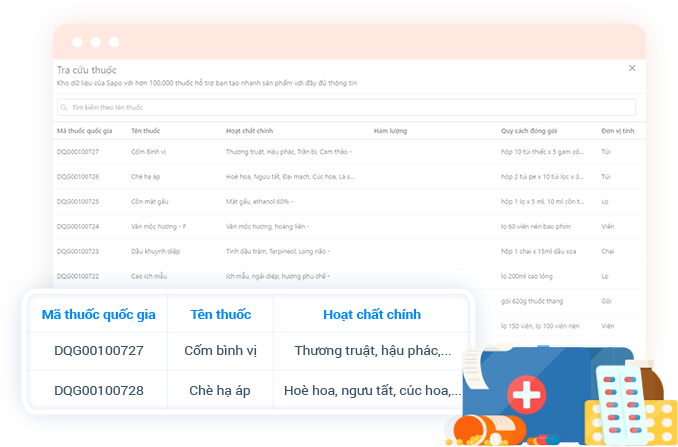678x447 pixels.
Task: Select code DQG00100728 in the enlarged card
Action: point(99,390)
